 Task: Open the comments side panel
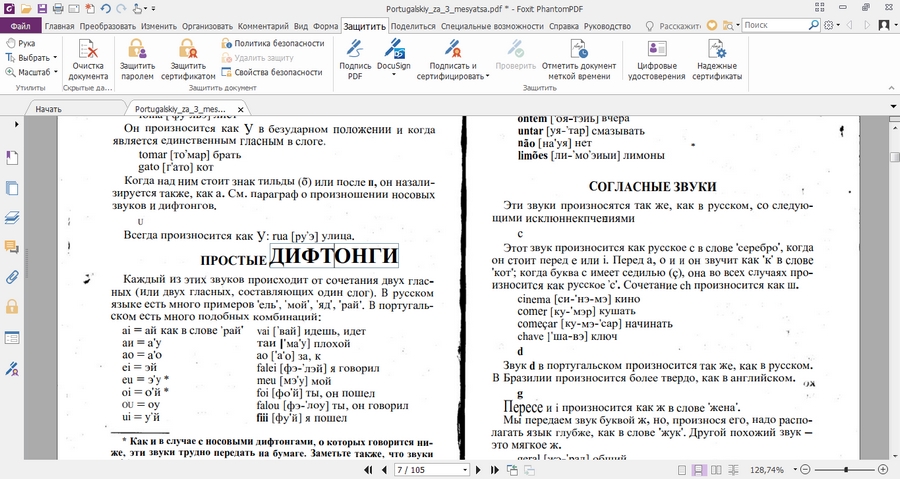[x=13, y=246]
